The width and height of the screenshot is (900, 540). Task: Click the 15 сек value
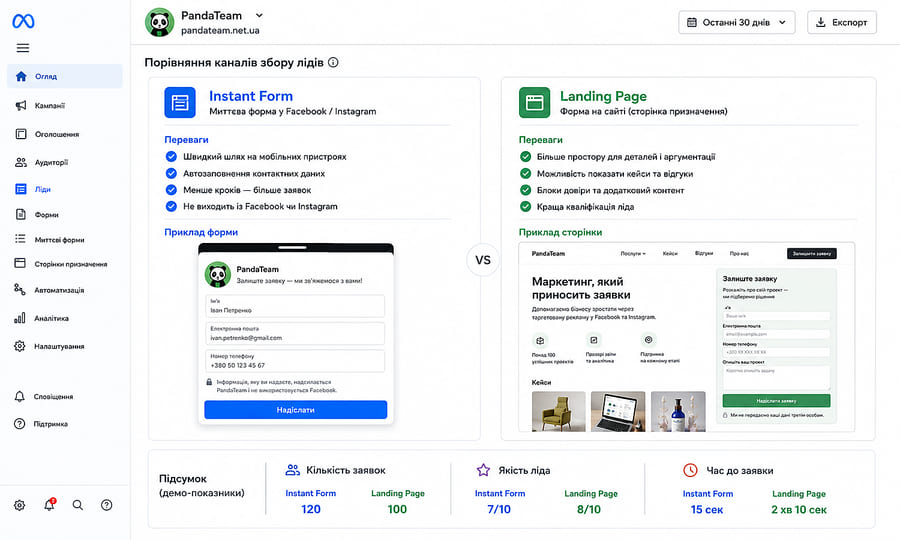coord(707,510)
